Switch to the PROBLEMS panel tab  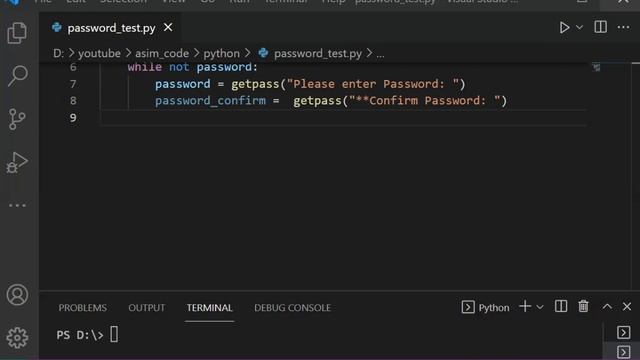click(x=82, y=308)
